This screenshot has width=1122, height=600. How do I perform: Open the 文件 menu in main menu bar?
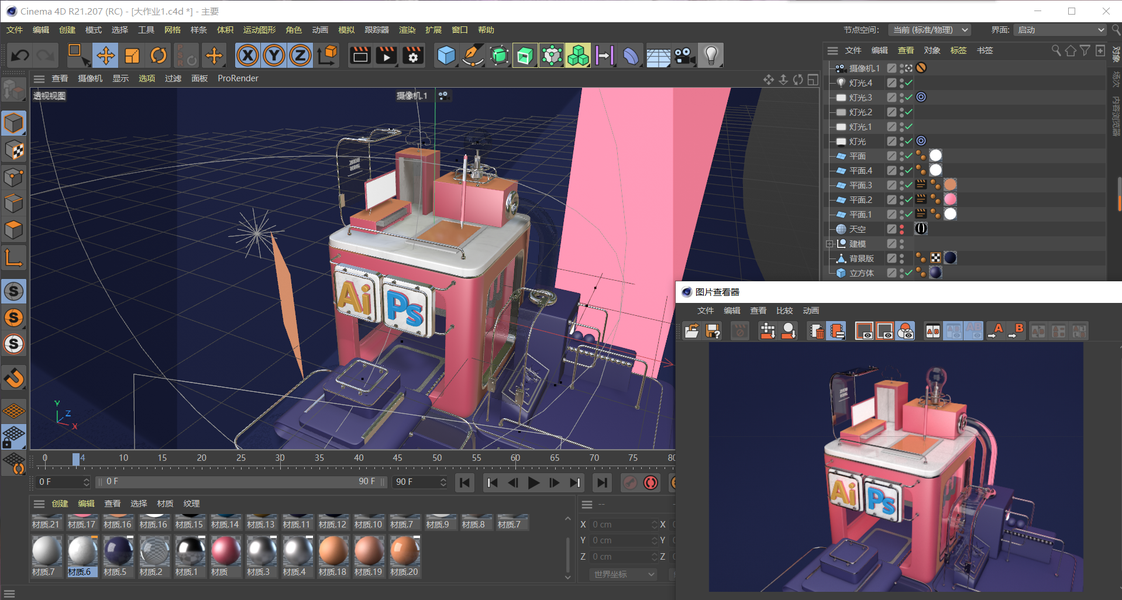(14, 30)
